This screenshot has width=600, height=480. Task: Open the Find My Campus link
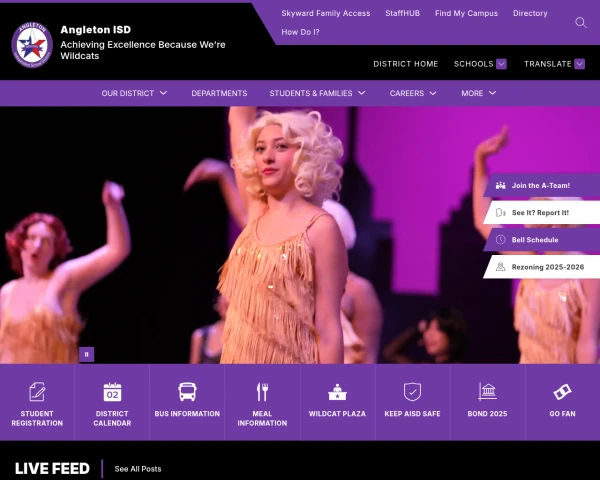[x=466, y=13]
